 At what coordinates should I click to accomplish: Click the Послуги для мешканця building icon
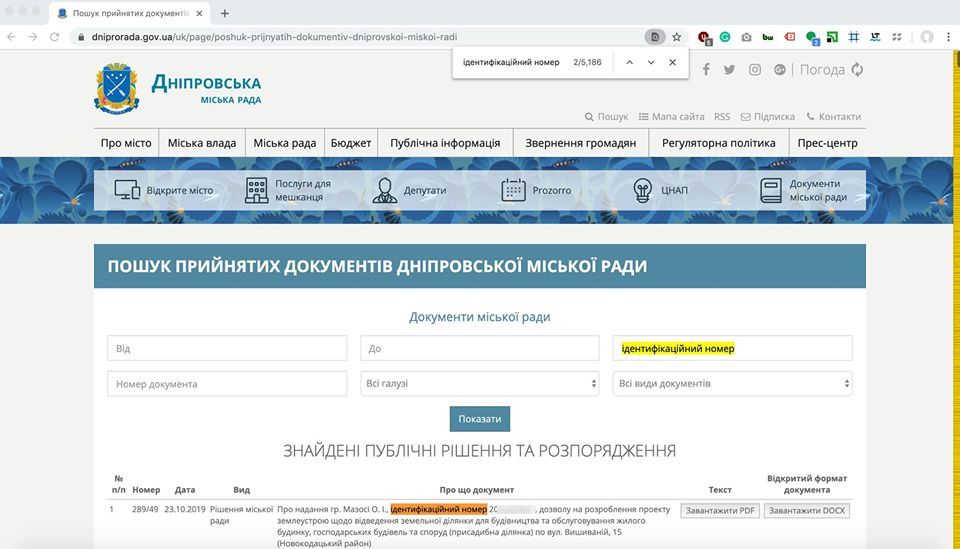[x=256, y=190]
